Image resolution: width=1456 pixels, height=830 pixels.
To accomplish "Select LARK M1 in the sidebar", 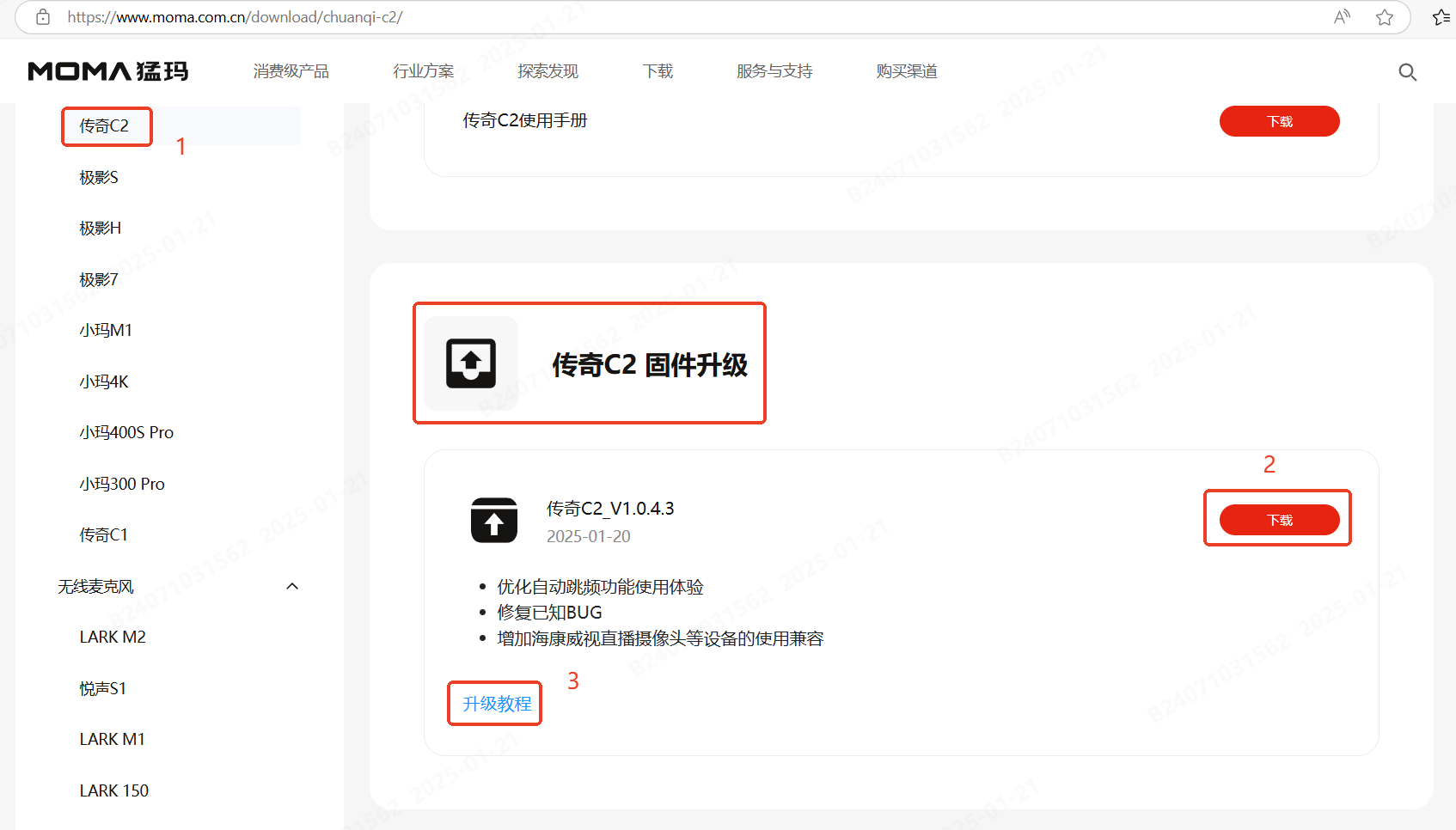I will [113, 739].
